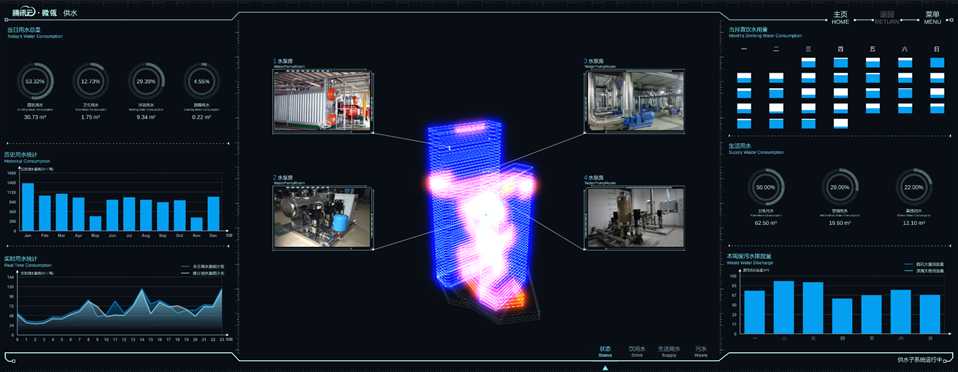Screen dimensions: 958x372
Task: Select the 53.32% consumption gauge
Action: tap(35, 81)
